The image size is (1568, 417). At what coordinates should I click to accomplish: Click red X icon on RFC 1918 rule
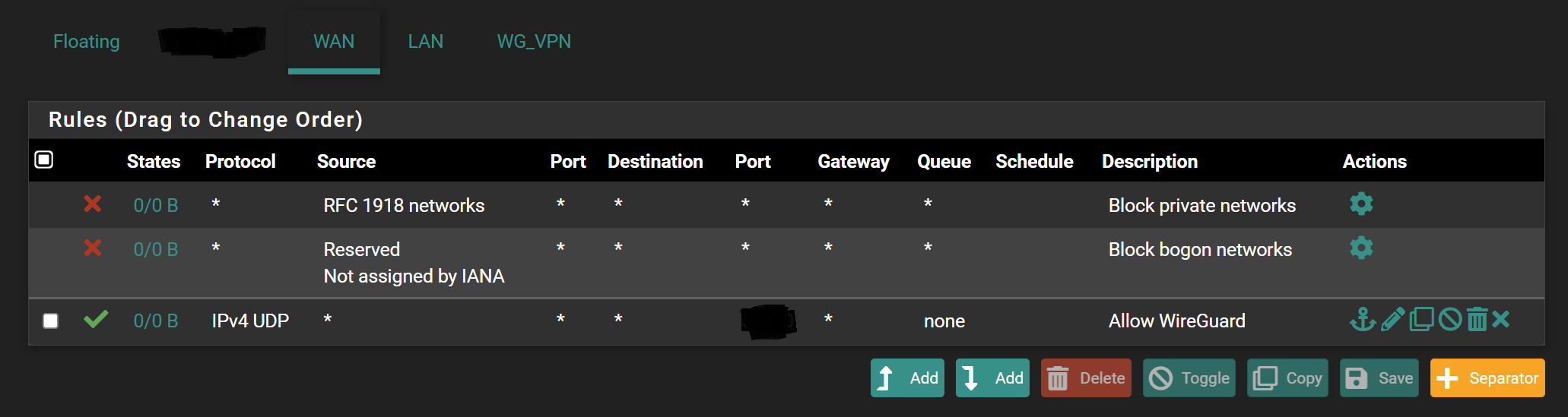pos(93,204)
